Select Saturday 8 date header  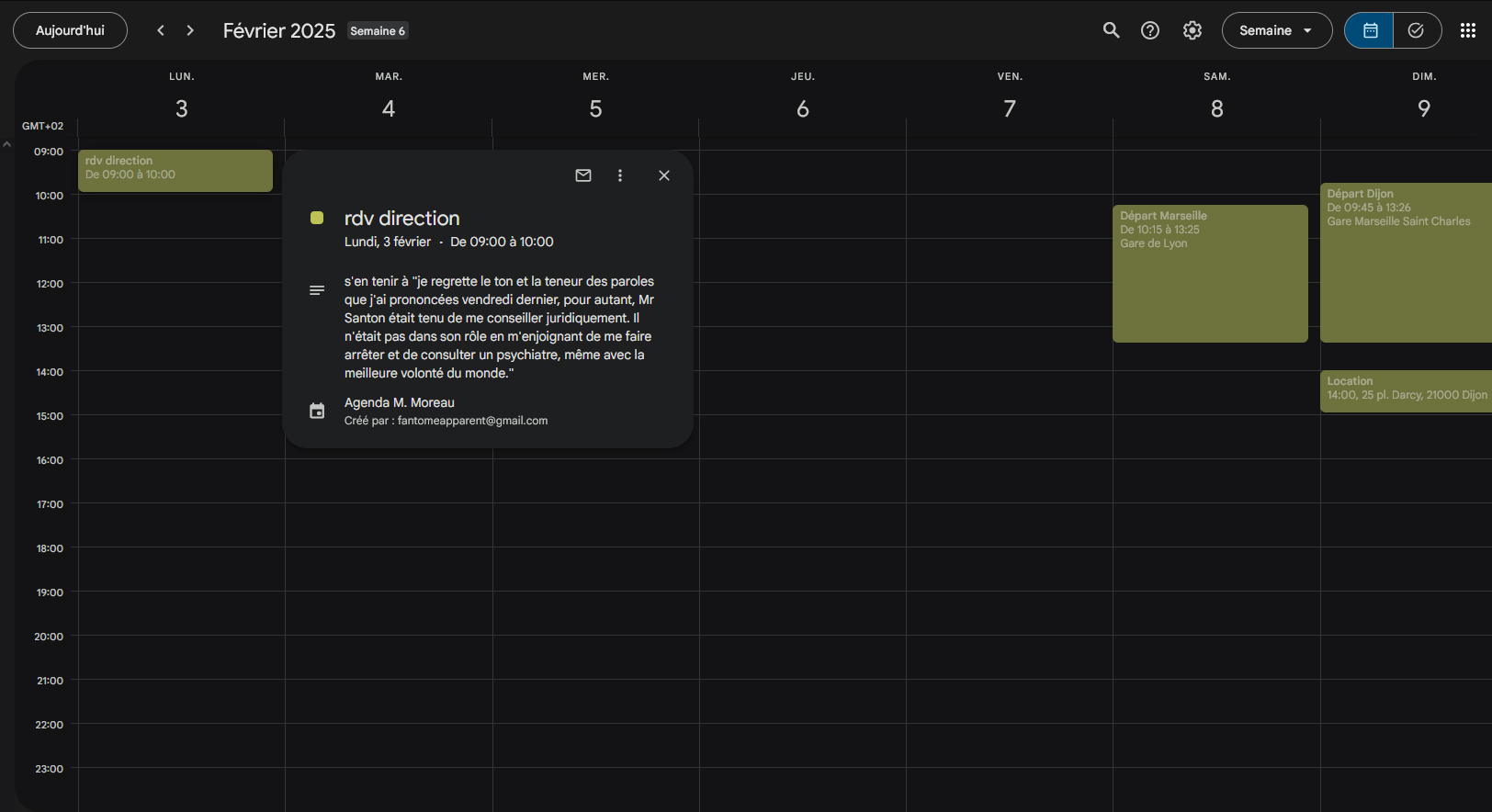pos(1217,108)
